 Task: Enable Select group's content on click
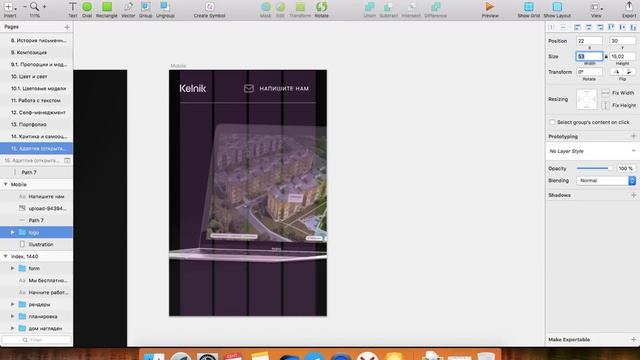click(552, 122)
